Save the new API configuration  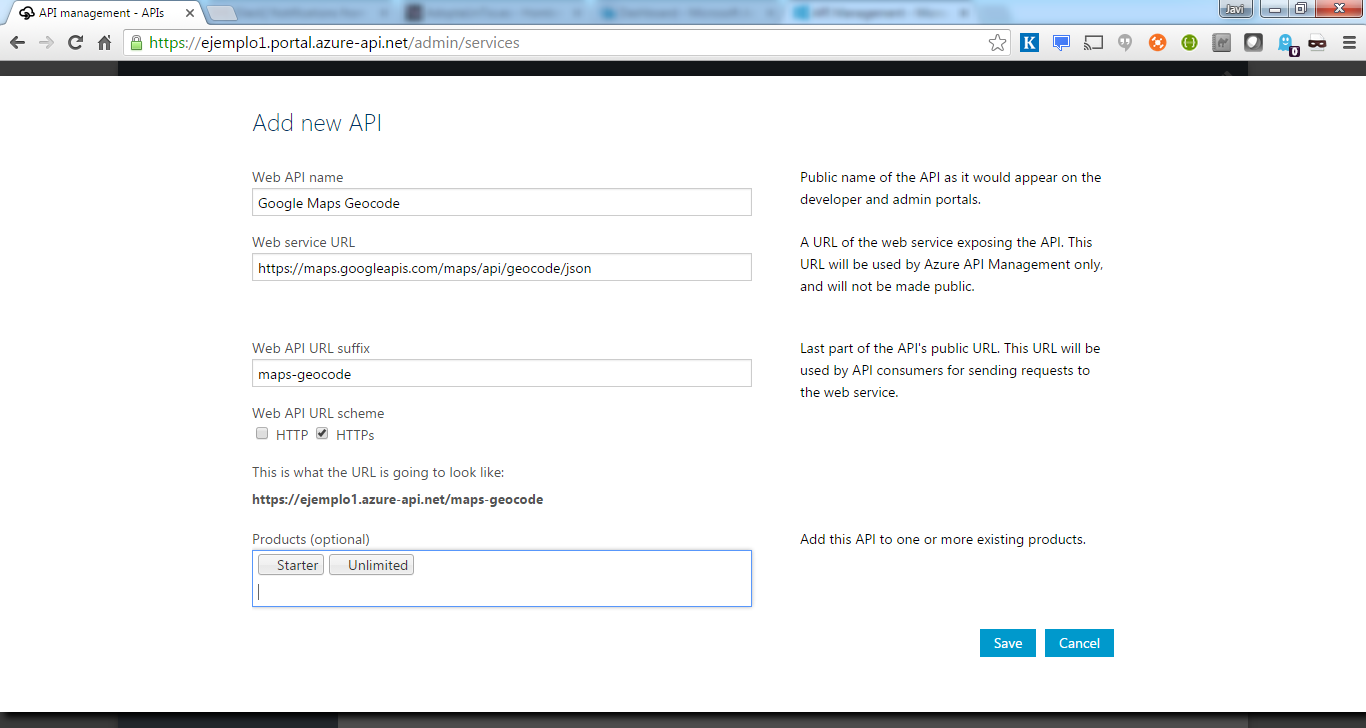[x=1007, y=643]
